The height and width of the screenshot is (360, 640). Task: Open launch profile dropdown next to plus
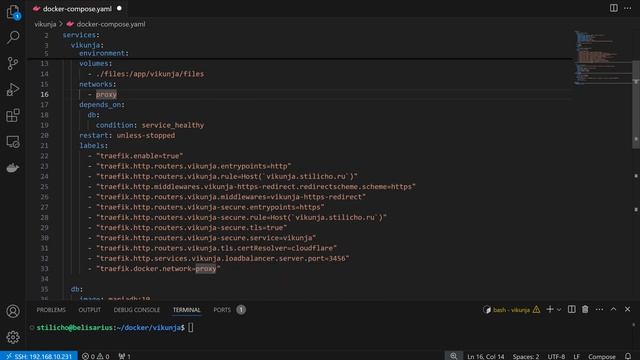559,310
